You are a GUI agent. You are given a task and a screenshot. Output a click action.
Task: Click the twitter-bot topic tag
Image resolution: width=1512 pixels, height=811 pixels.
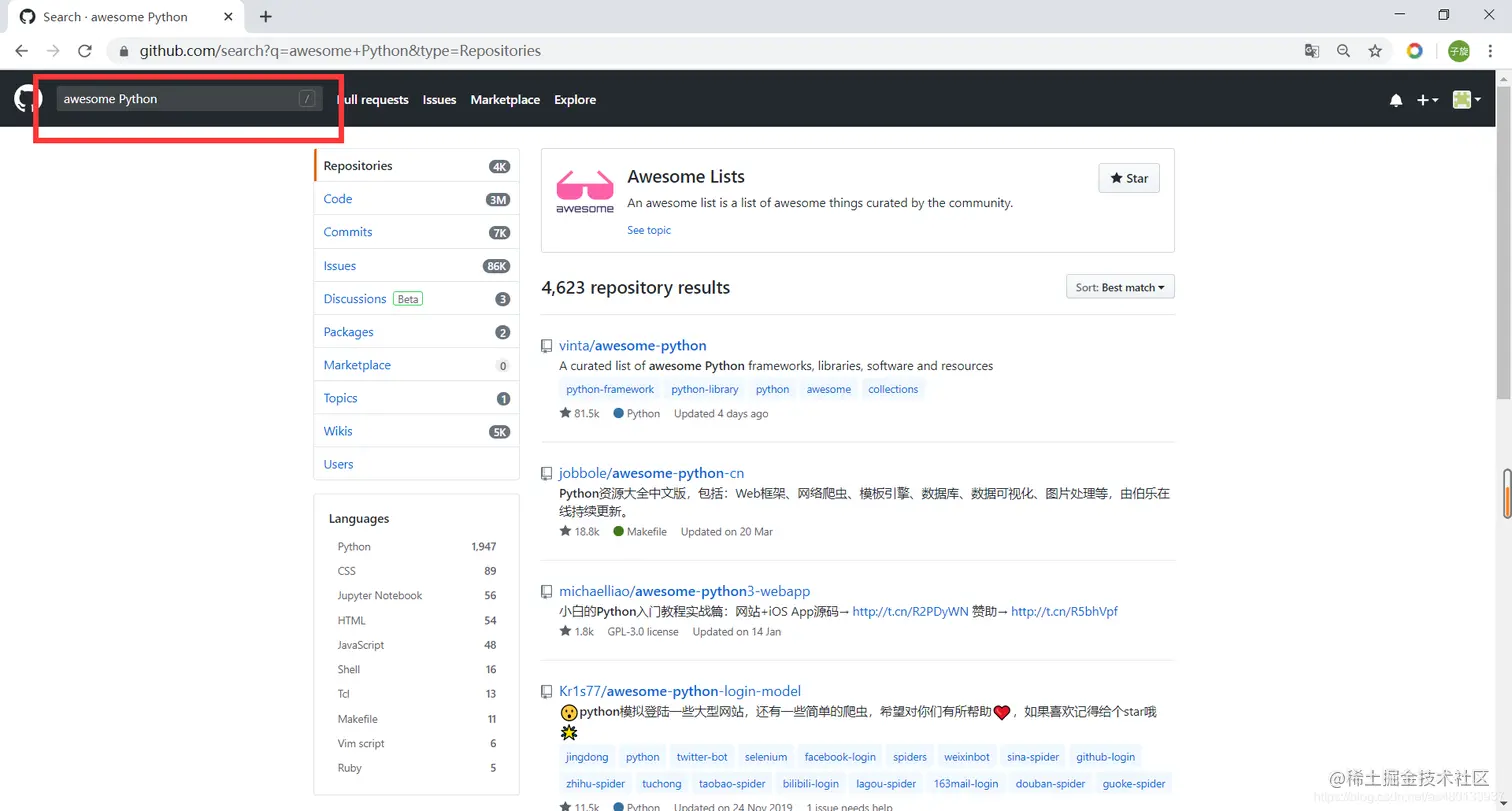click(x=702, y=758)
